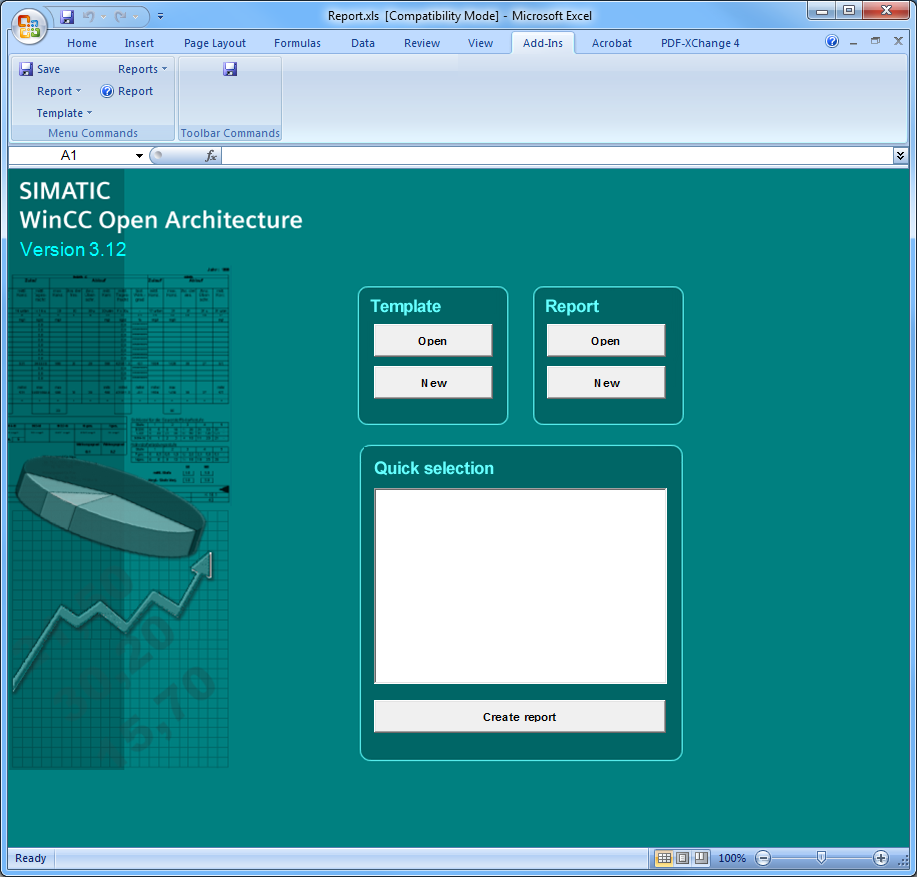Minimize the workbook window in ribbon
Image resolution: width=917 pixels, height=877 pixels.
point(854,42)
